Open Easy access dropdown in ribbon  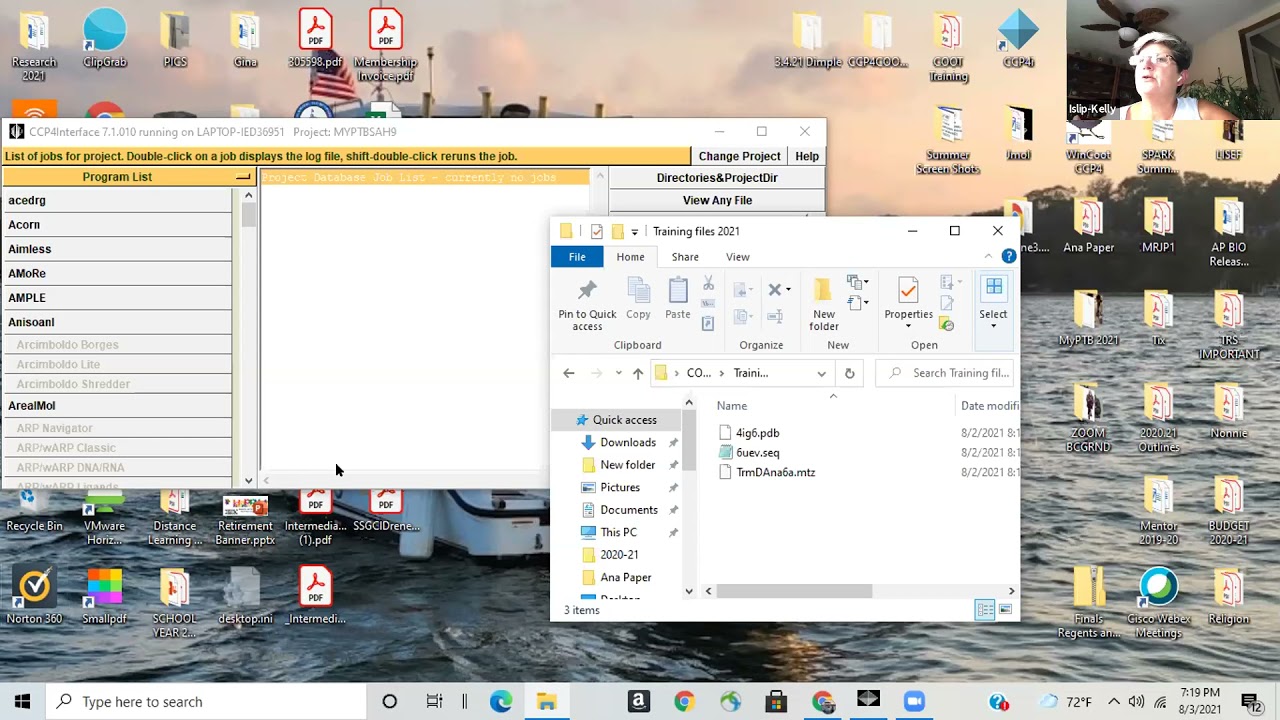(x=857, y=303)
